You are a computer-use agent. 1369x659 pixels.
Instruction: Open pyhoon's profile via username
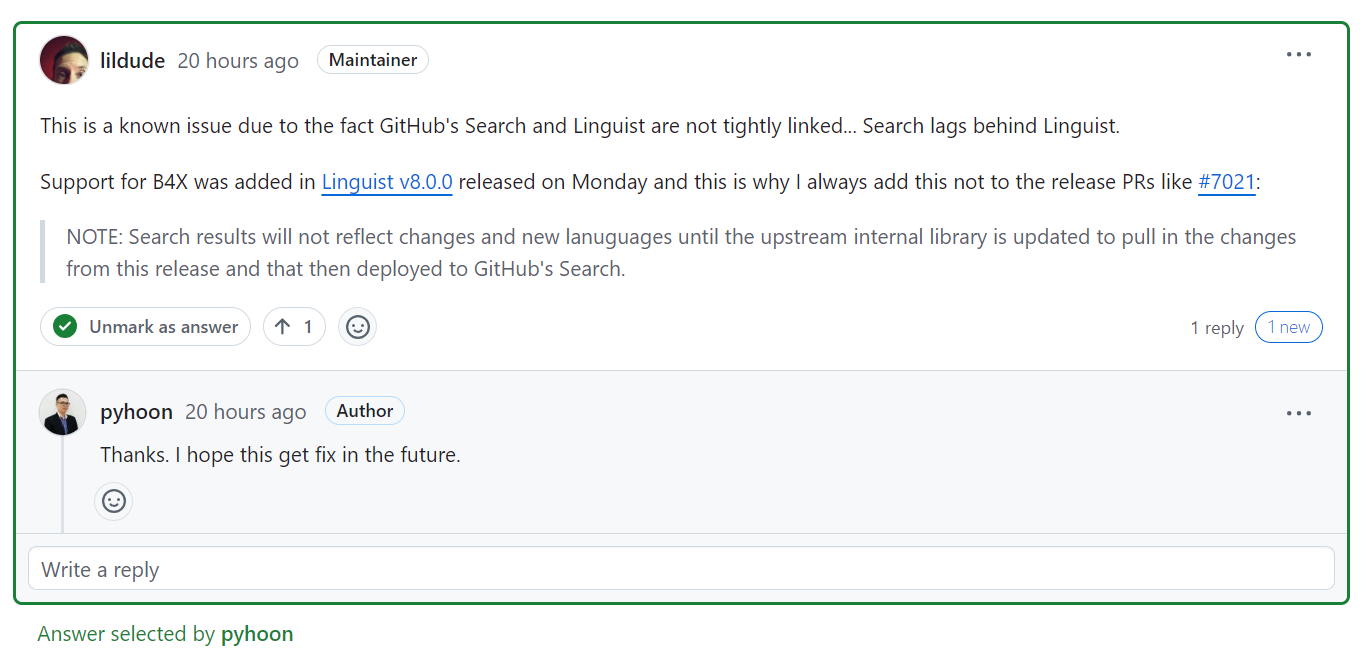pos(136,411)
